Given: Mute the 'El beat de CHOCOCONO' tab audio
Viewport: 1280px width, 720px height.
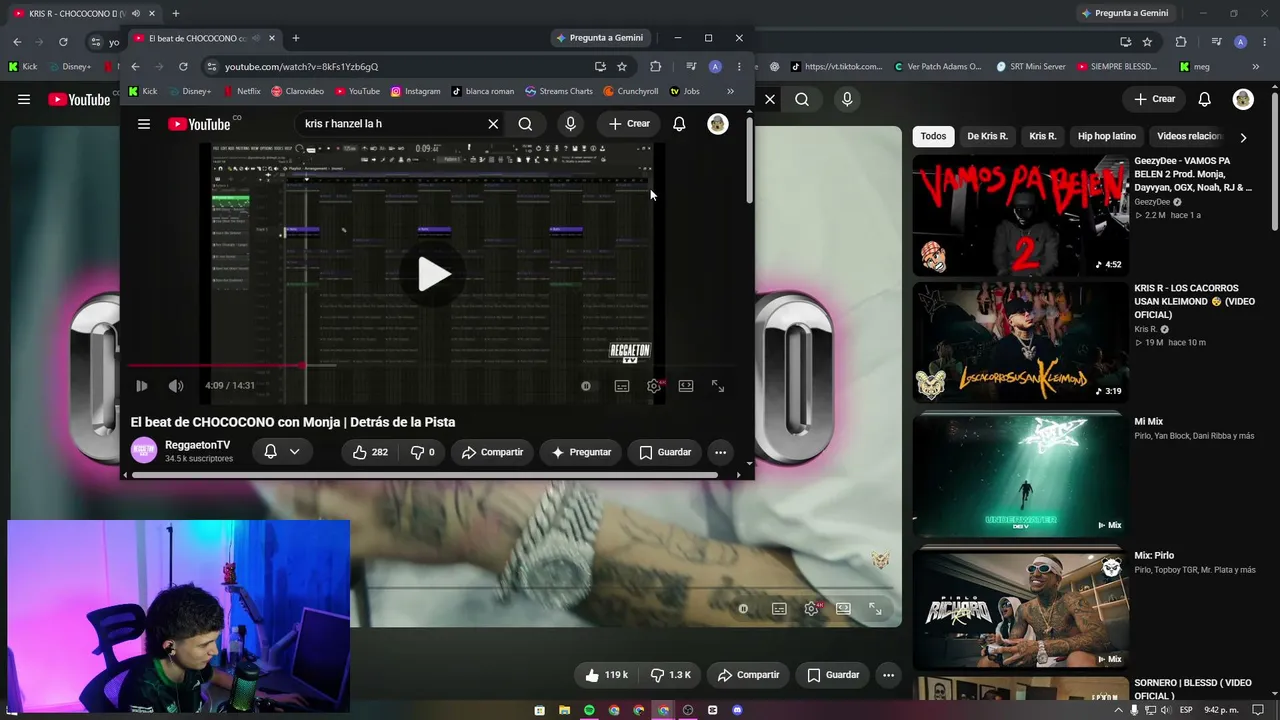Looking at the screenshot, I should tap(256, 38).
